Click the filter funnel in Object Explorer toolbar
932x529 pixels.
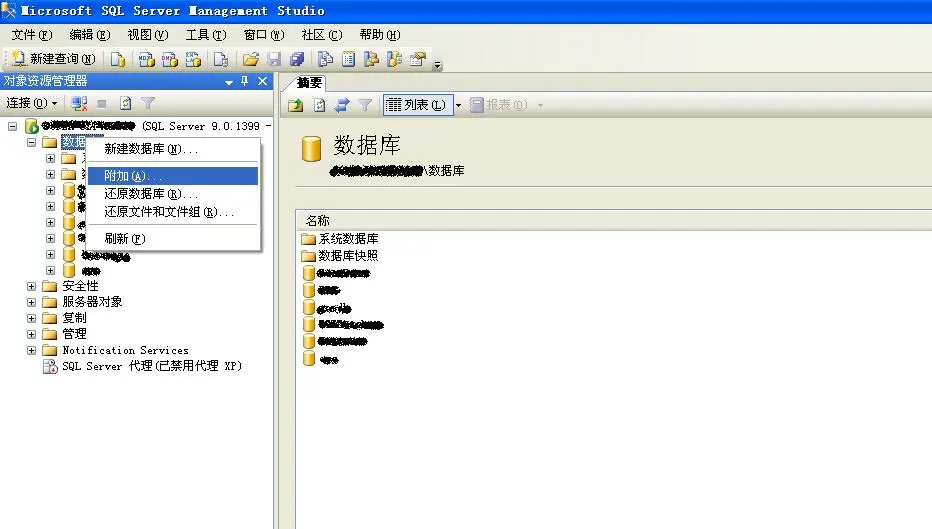point(148,103)
